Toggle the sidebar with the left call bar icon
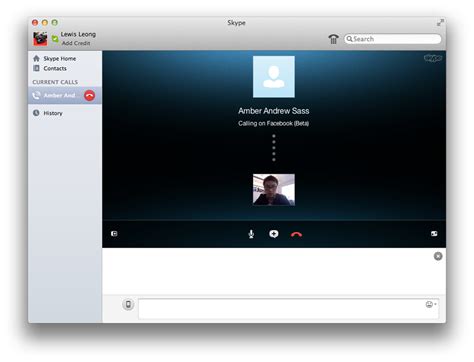The height and width of the screenshot is (362, 474). [114, 234]
